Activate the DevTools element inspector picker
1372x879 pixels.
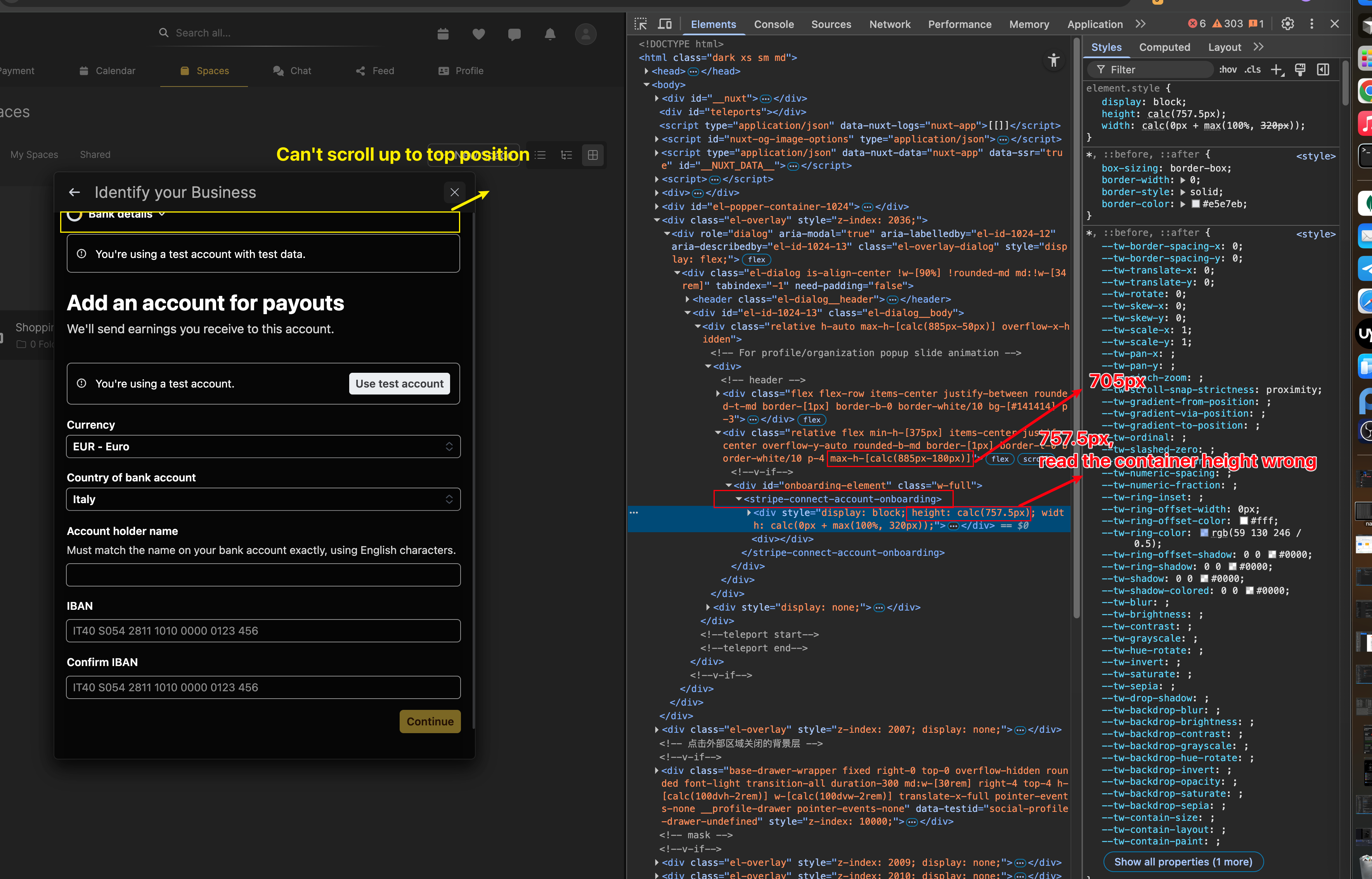point(641,24)
